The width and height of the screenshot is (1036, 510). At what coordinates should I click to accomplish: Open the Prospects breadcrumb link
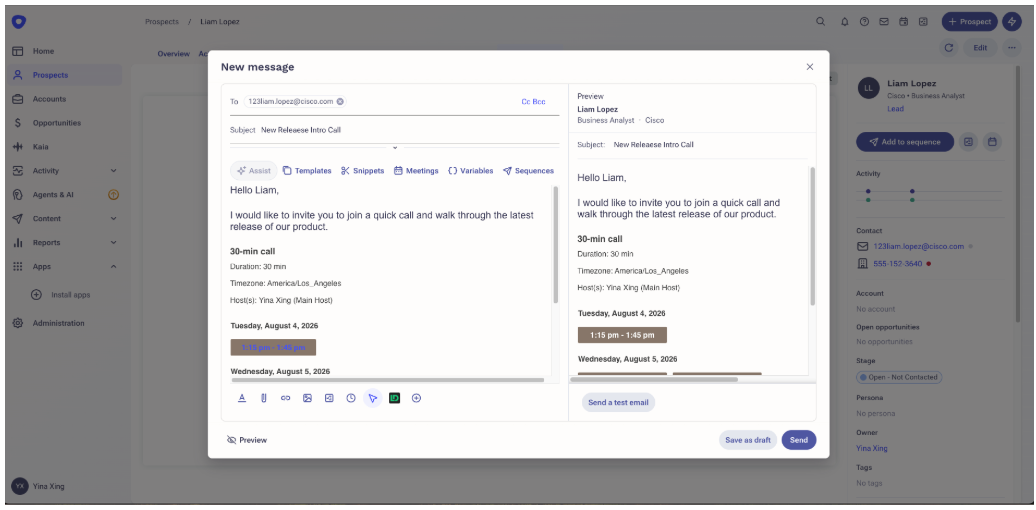(x=162, y=22)
